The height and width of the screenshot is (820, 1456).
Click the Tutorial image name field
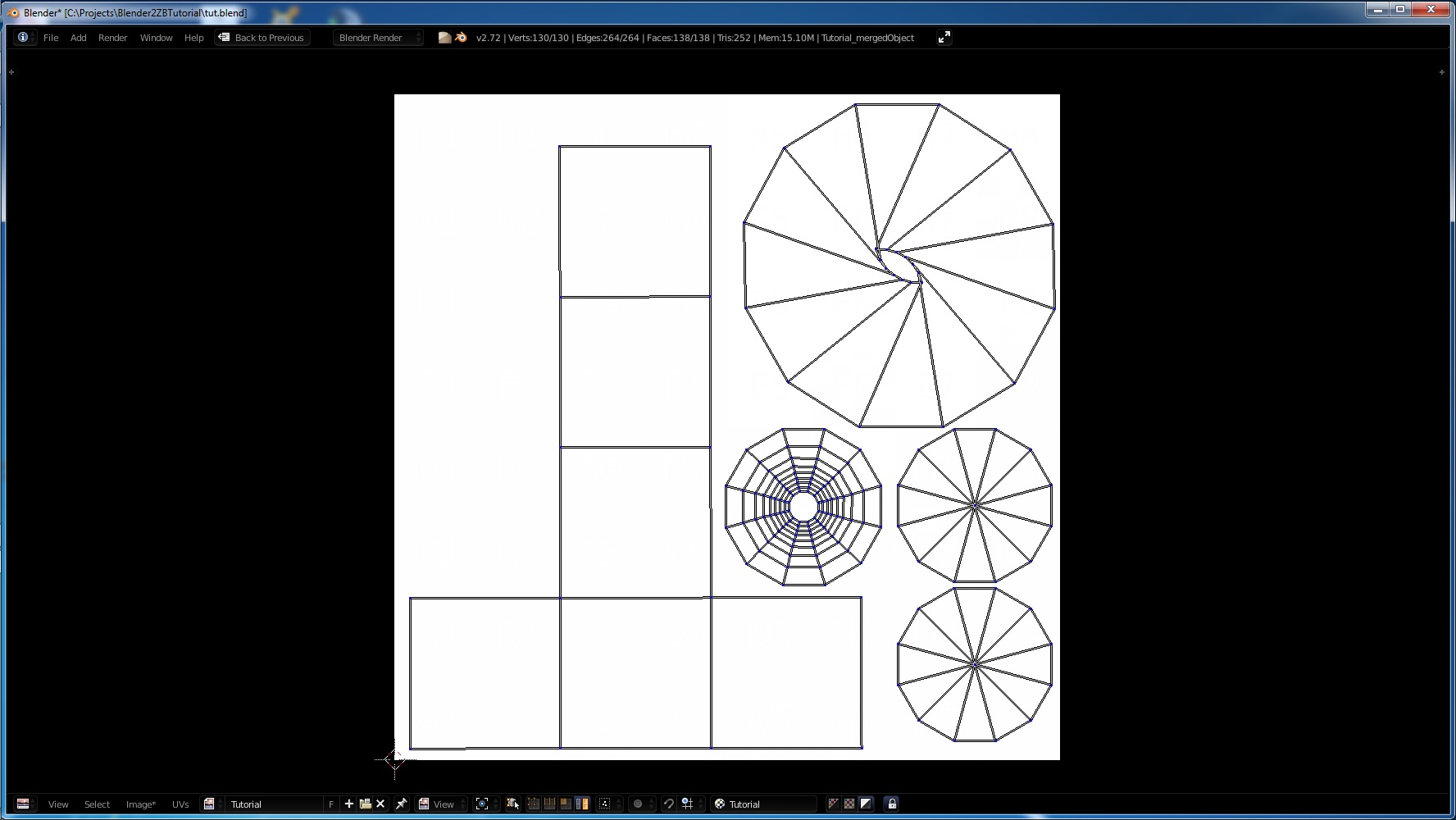(x=275, y=804)
